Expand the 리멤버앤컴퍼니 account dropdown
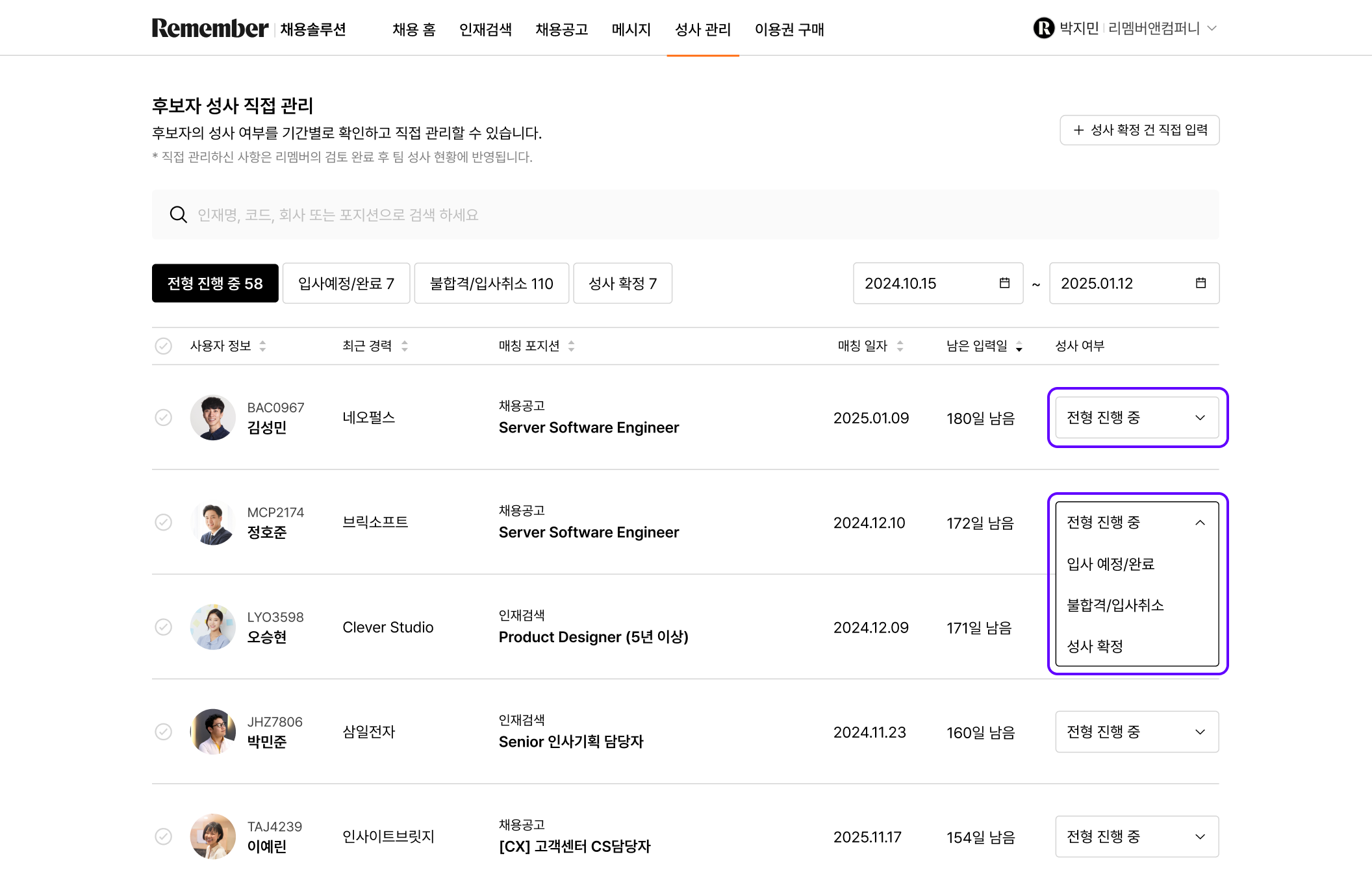1372x887 pixels. [1212, 28]
